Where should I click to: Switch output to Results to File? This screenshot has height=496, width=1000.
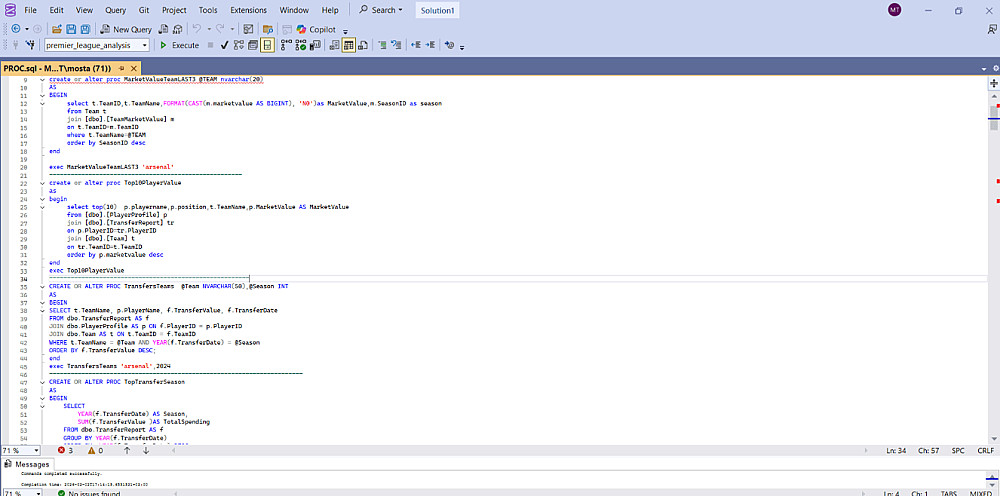(x=364, y=45)
